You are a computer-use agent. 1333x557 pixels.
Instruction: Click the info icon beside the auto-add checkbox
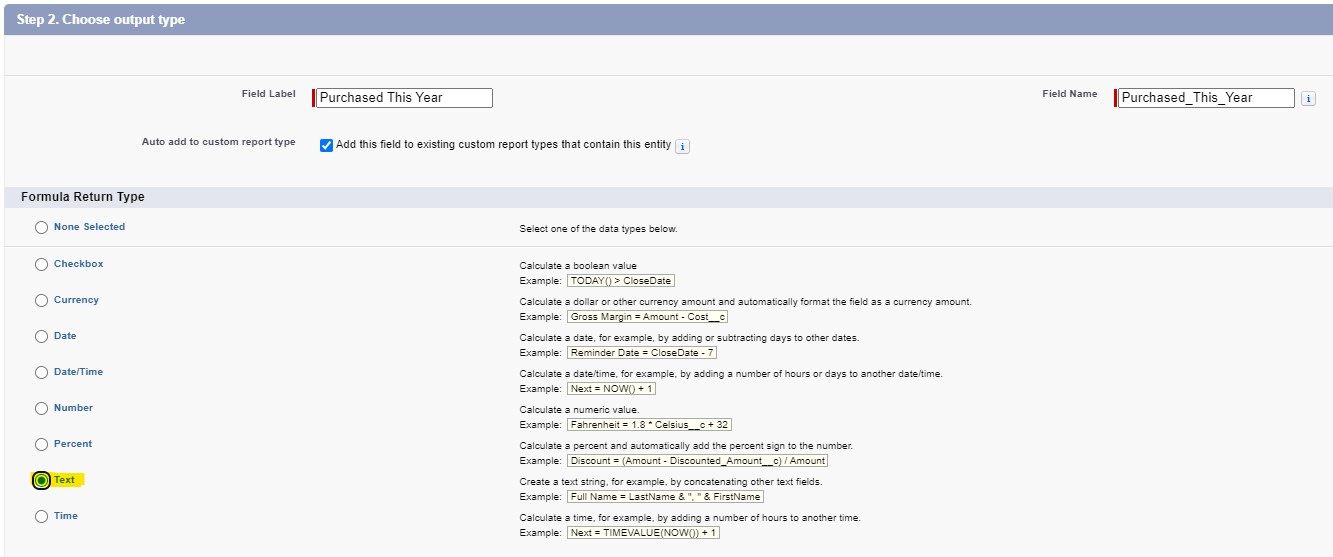tap(682, 146)
